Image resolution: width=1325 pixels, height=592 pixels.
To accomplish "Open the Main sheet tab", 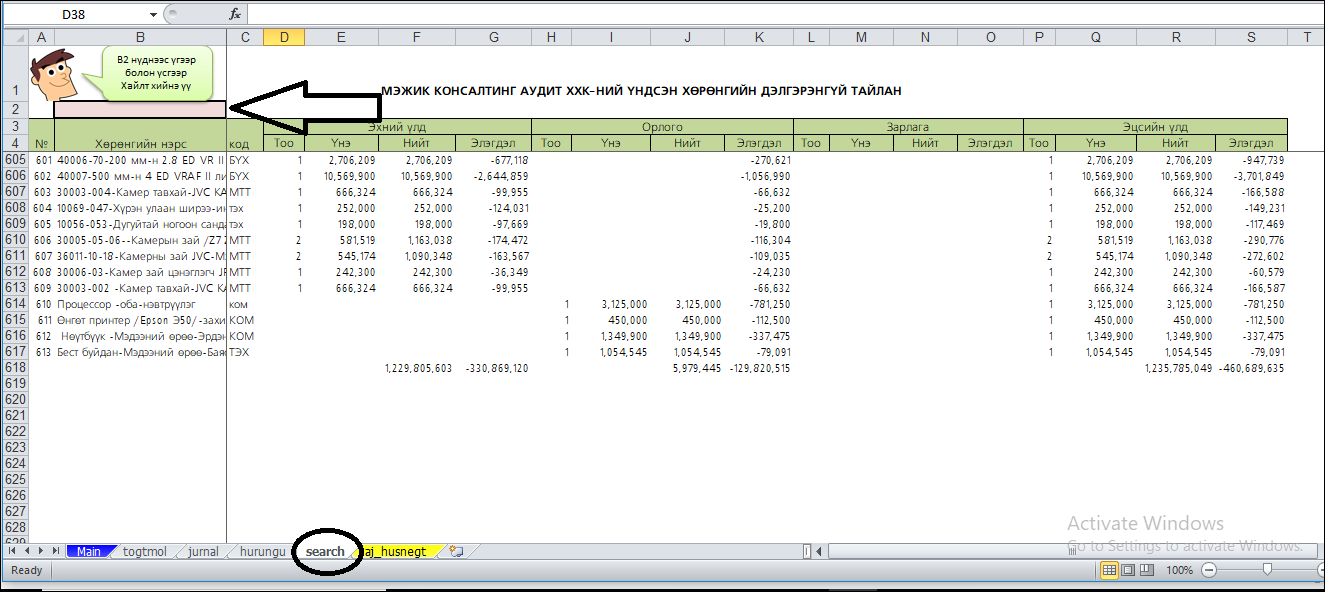I will point(88,551).
